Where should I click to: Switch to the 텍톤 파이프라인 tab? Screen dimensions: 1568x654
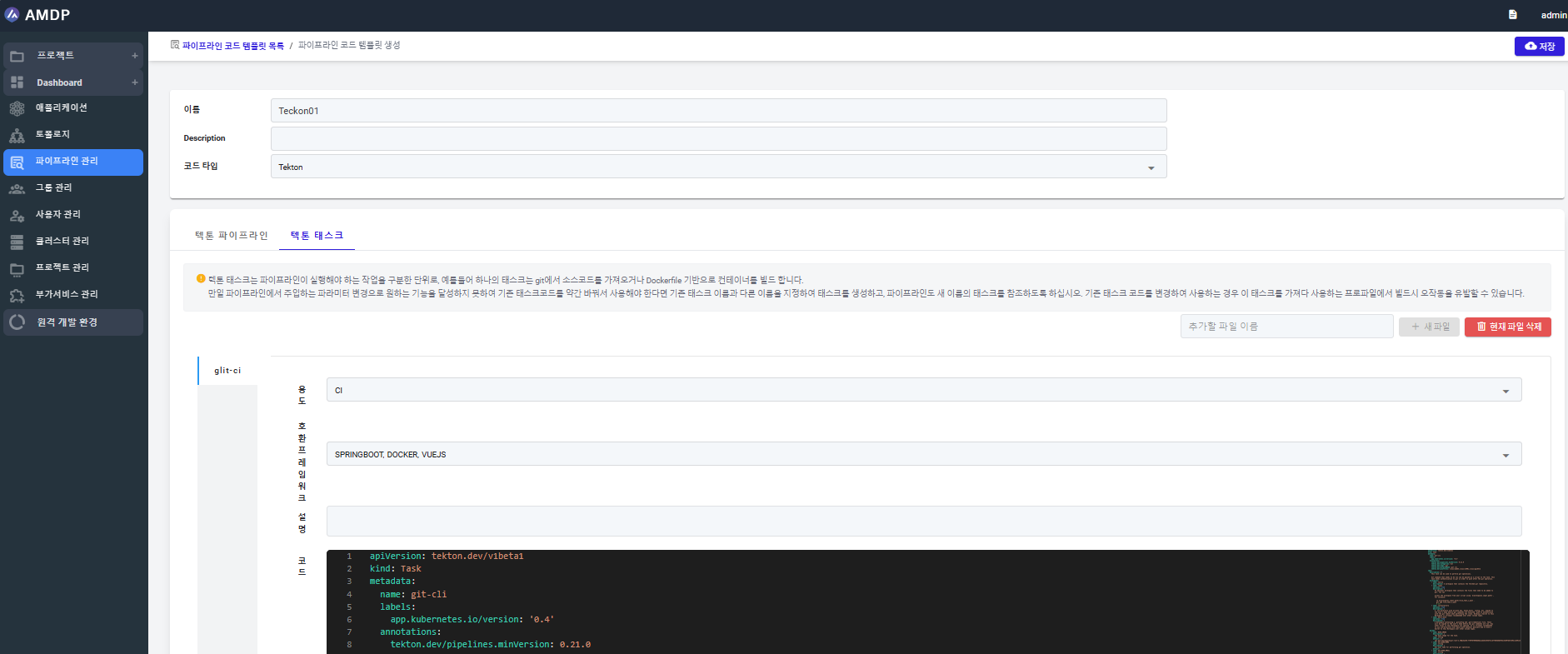[x=232, y=236]
